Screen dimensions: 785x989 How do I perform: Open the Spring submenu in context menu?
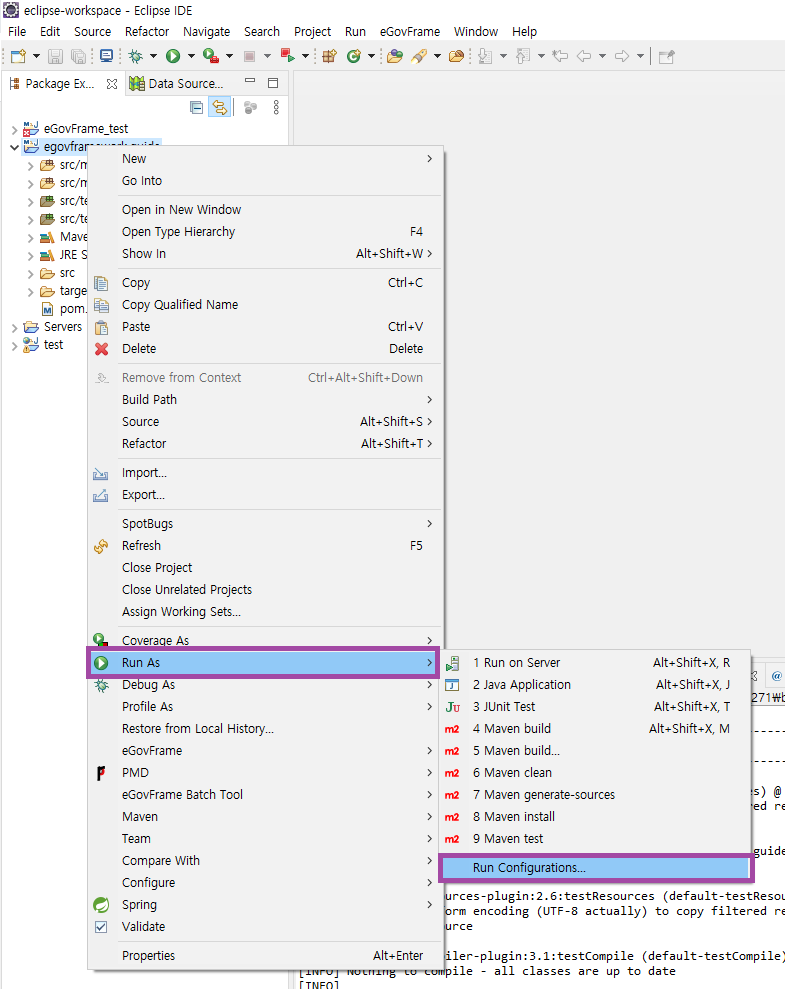click(x=265, y=904)
